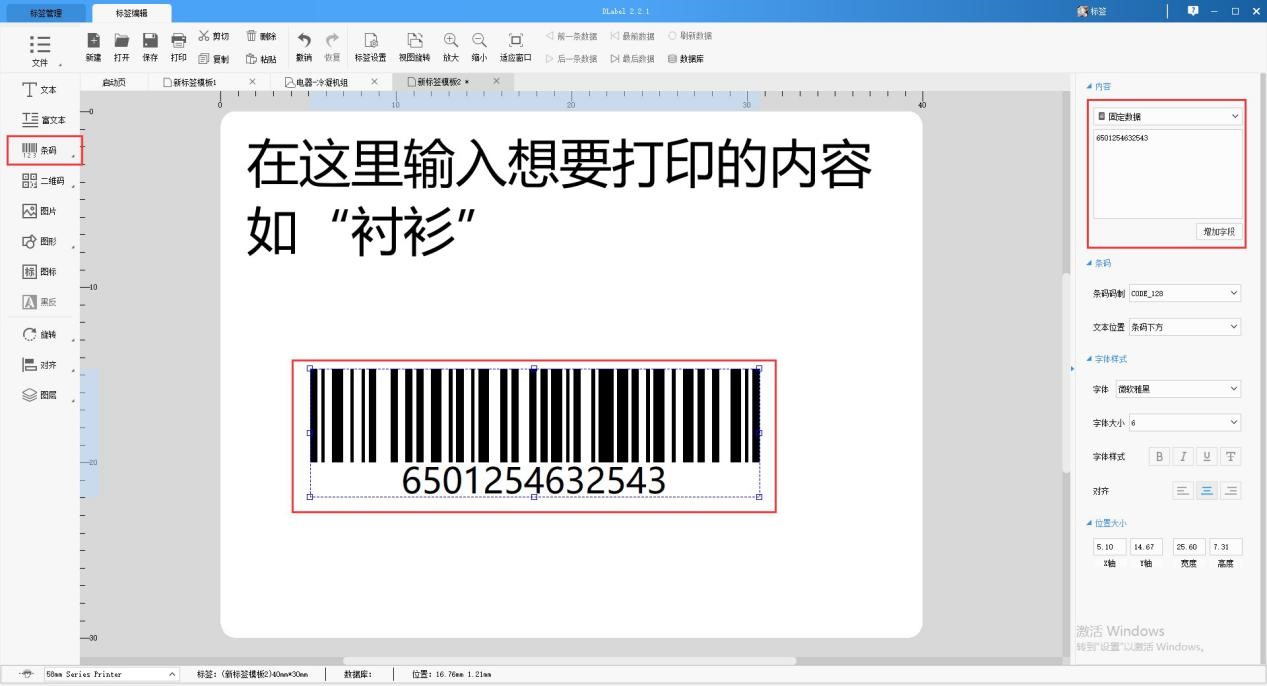
Task: Click the 放大 zoom in toolbar icon
Action: click(449, 45)
